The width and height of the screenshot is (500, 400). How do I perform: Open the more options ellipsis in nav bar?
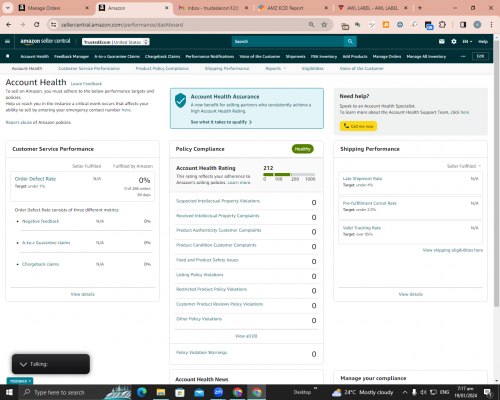463,56
